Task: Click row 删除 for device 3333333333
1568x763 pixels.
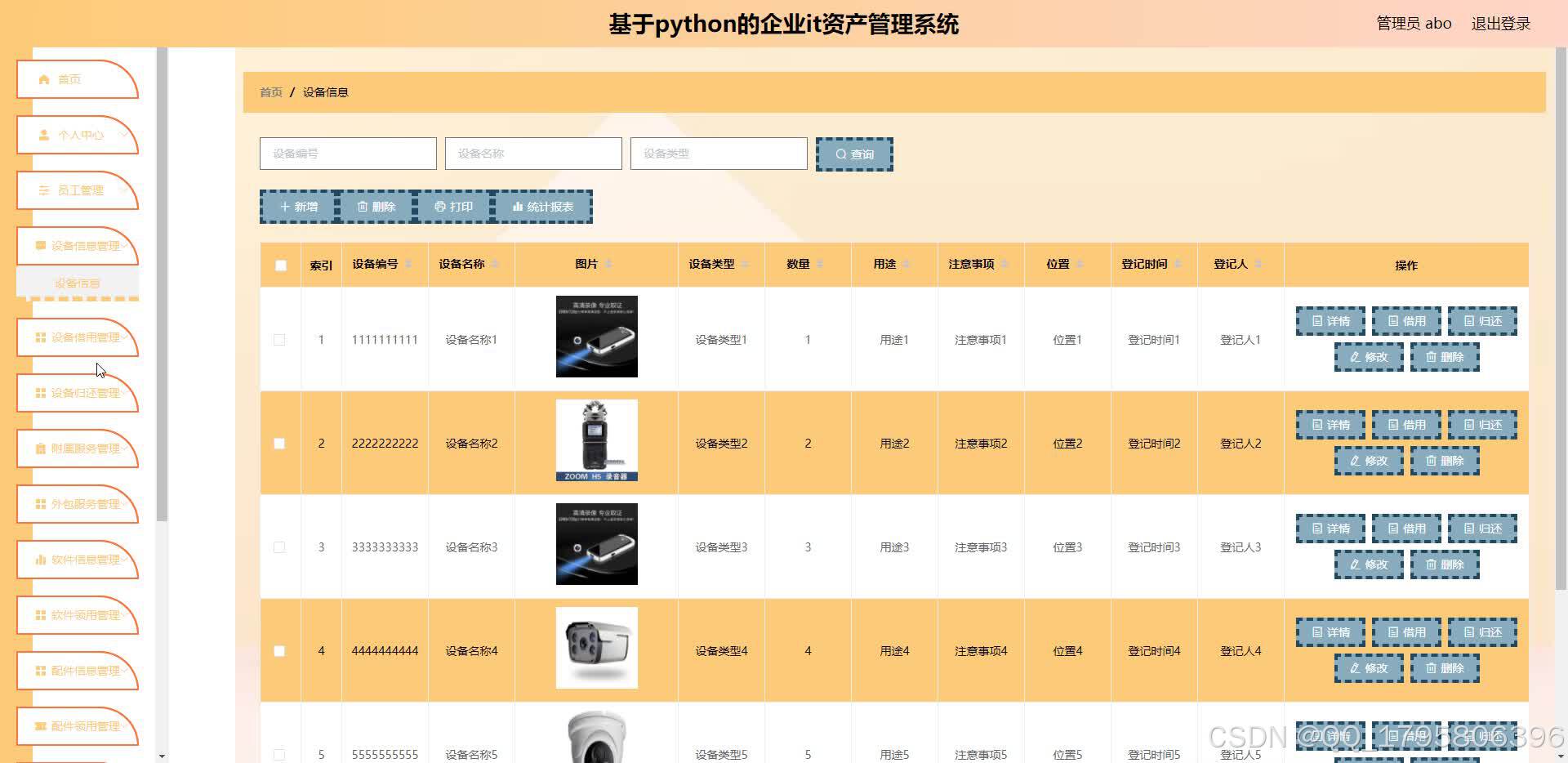Action: (1445, 564)
